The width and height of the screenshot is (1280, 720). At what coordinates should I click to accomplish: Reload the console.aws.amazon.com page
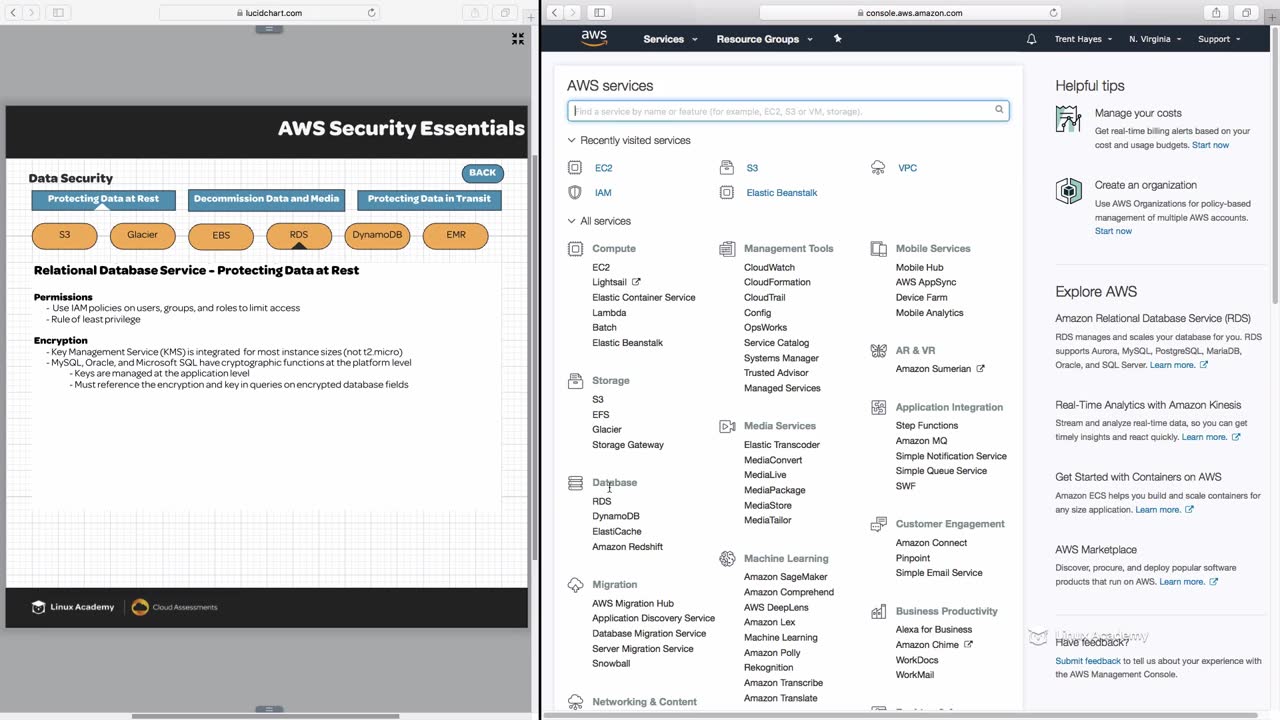1053,13
